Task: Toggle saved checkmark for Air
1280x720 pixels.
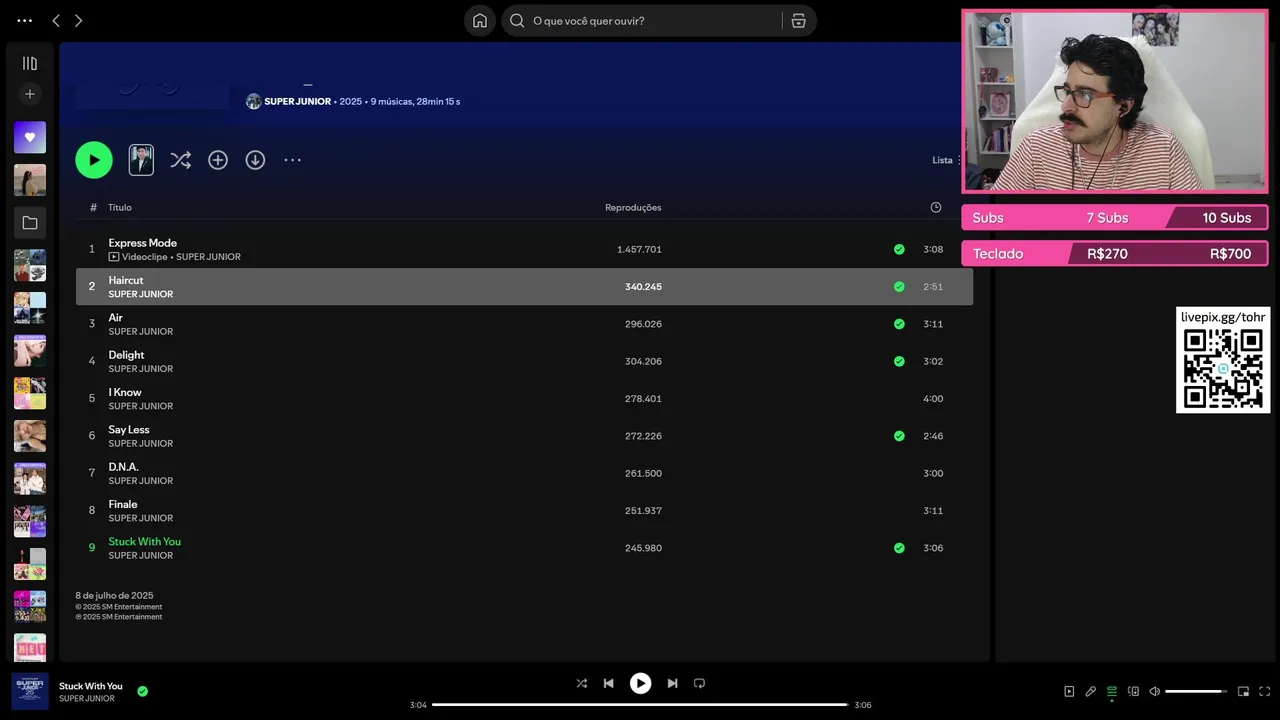Action: coord(899,324)
